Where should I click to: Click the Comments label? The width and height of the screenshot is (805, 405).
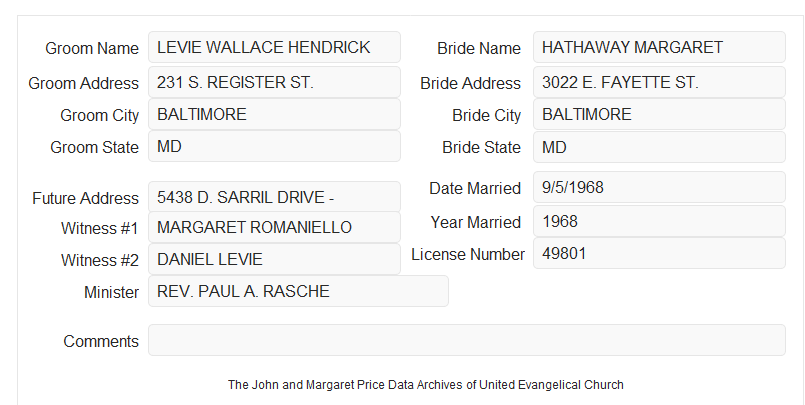(x=101, y=341)
